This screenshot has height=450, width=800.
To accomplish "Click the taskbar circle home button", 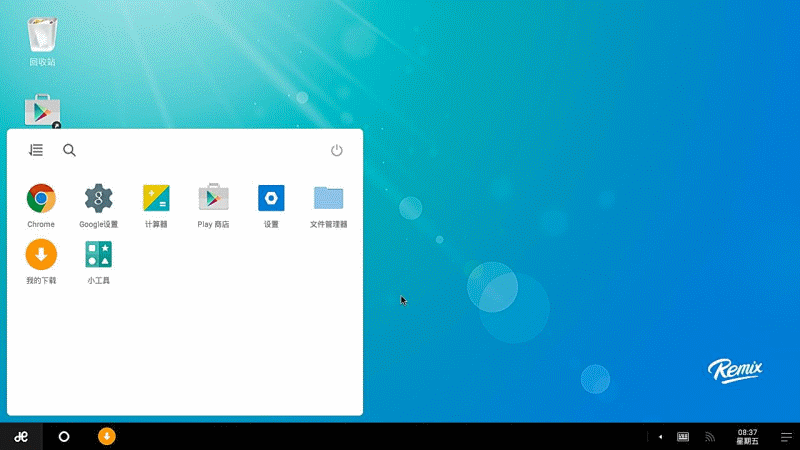I will [64, 437].
